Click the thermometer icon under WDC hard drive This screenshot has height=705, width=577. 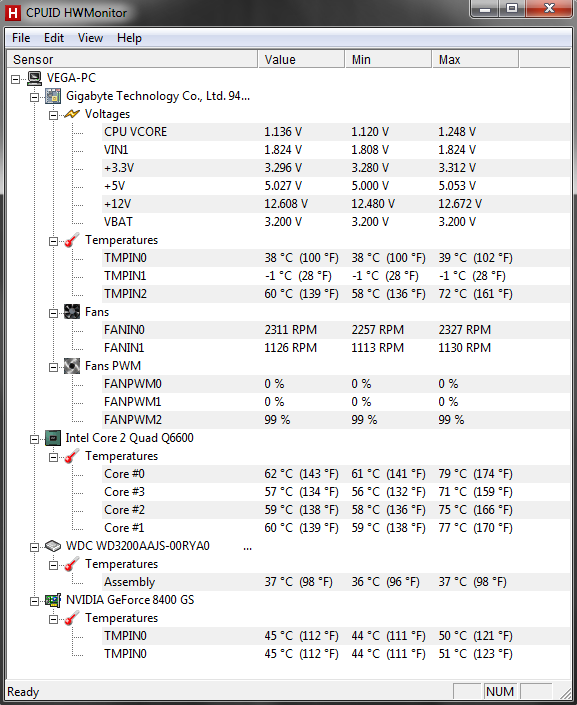click(x=72, y=564)
